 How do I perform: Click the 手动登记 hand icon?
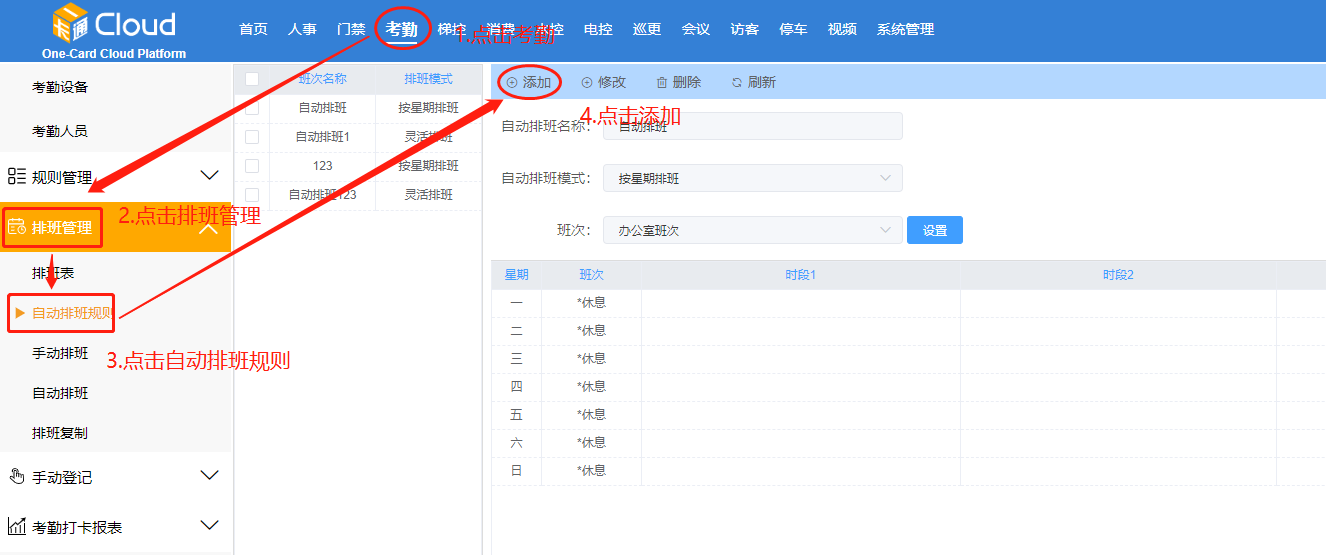coord(16,477)
